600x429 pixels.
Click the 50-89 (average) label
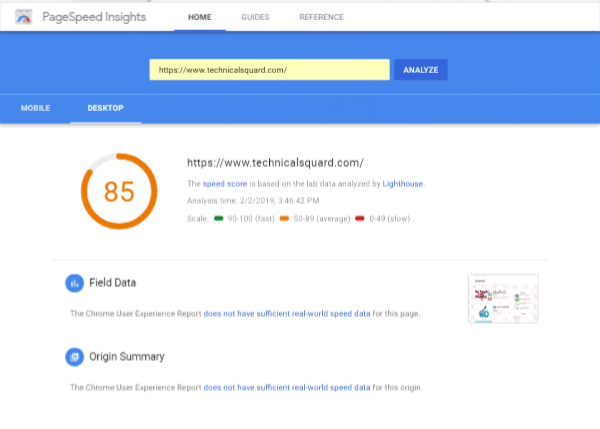click(x=322, y=219)
